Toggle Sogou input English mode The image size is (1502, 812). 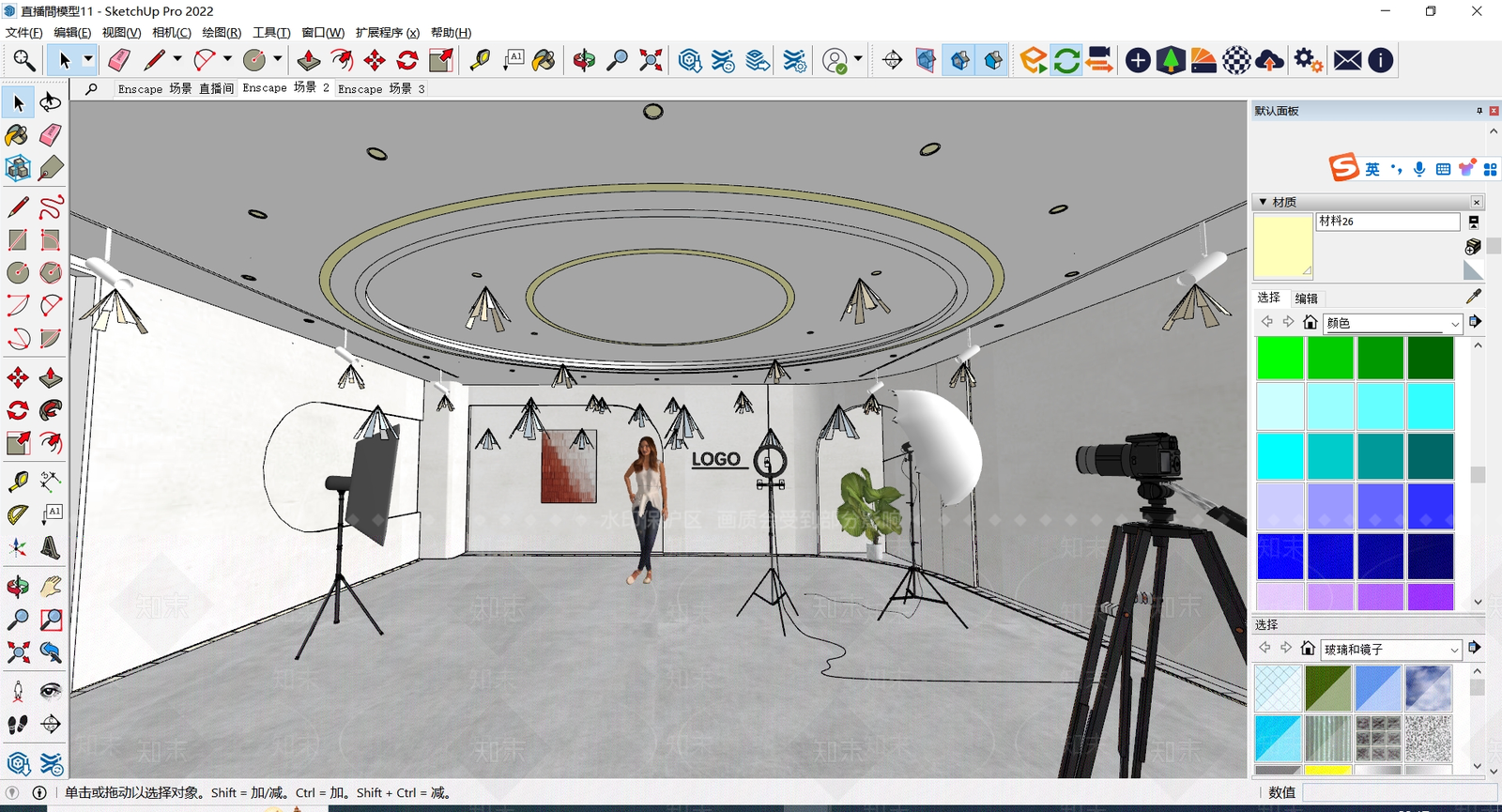[1372, 169]
